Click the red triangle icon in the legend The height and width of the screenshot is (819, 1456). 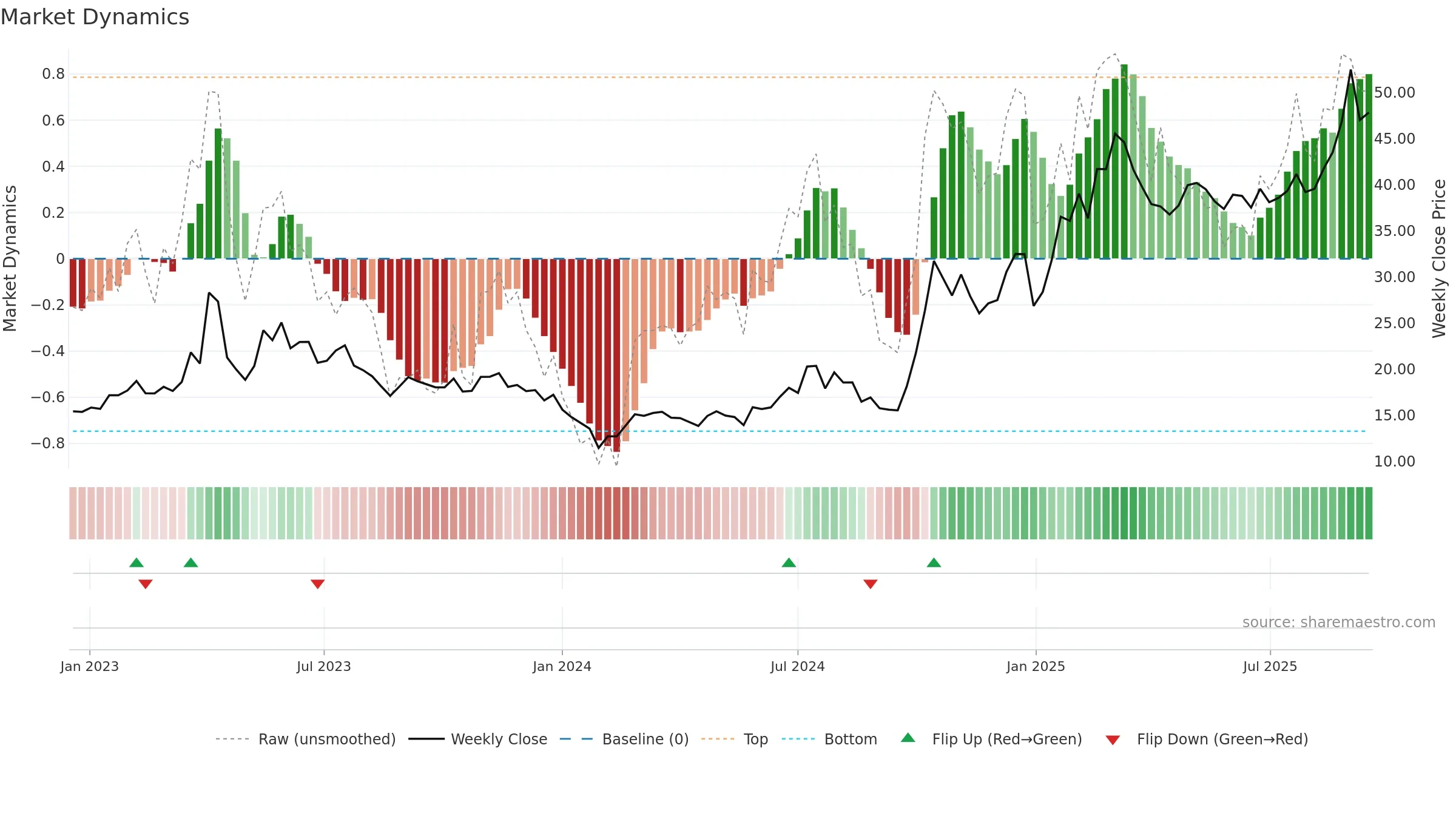pyautogui.click(x=1113, y=740)
